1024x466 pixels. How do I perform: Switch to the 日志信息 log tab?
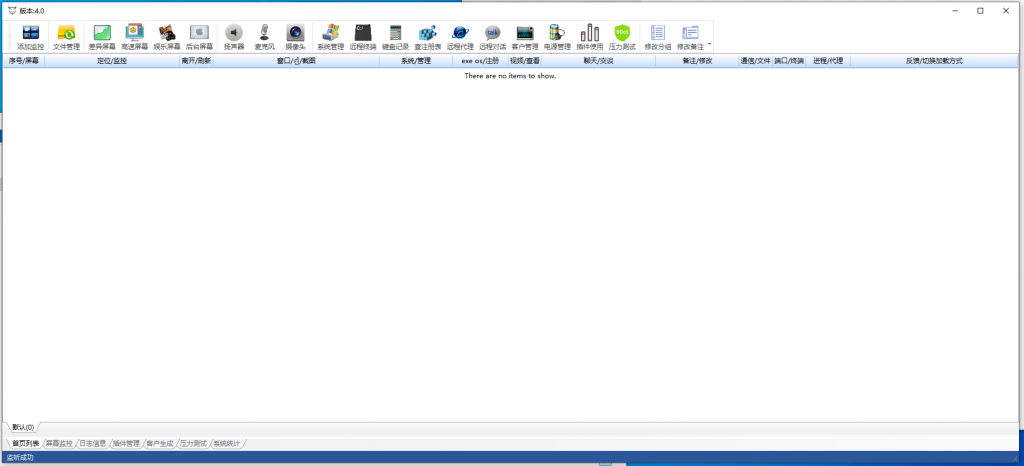coord(92,443)
